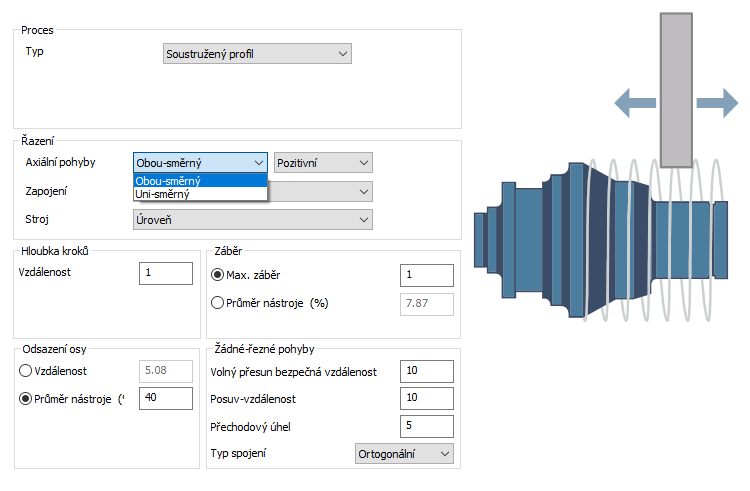Viewport: 750px width, 491px height.
Task: Open the Typ dropdown showing Soustružený profil
Action: pyautogui.click(x=257, y=54)
